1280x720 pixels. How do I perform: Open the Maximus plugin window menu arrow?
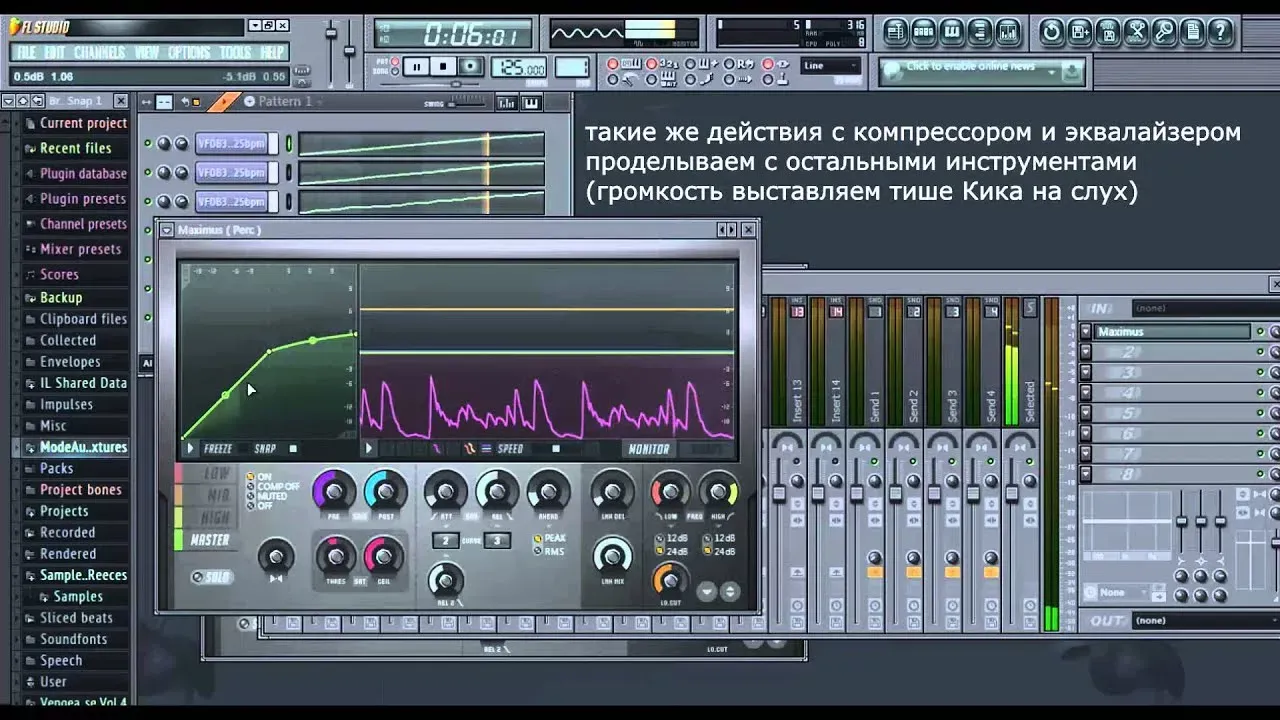tap(167, 230)
